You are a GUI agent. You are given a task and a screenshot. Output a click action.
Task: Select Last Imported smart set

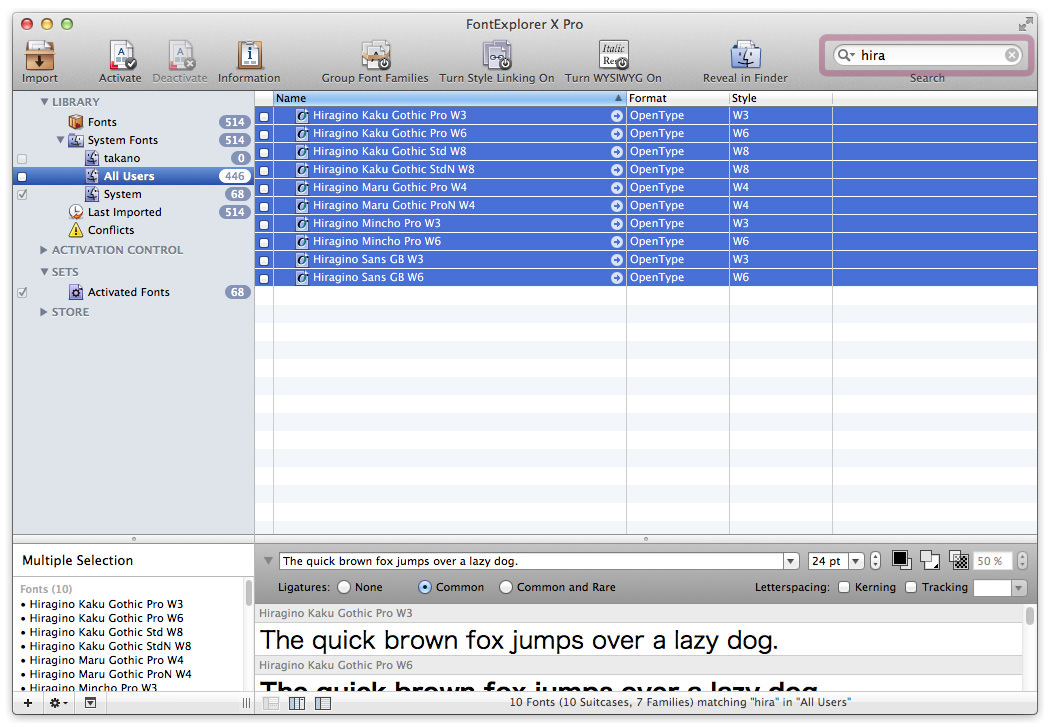[x=125, y=212]
